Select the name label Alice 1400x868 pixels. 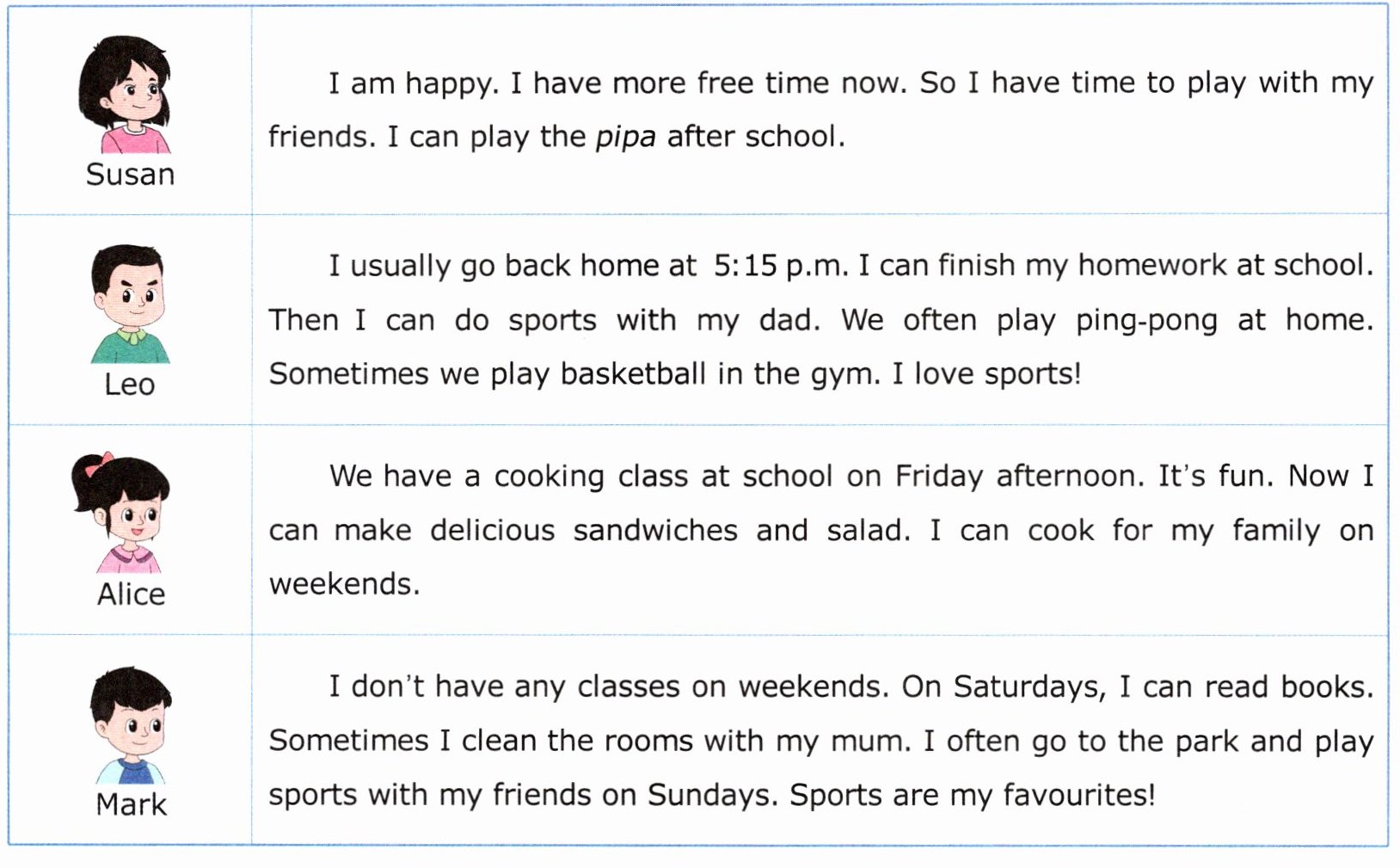(x=131, y=594)
